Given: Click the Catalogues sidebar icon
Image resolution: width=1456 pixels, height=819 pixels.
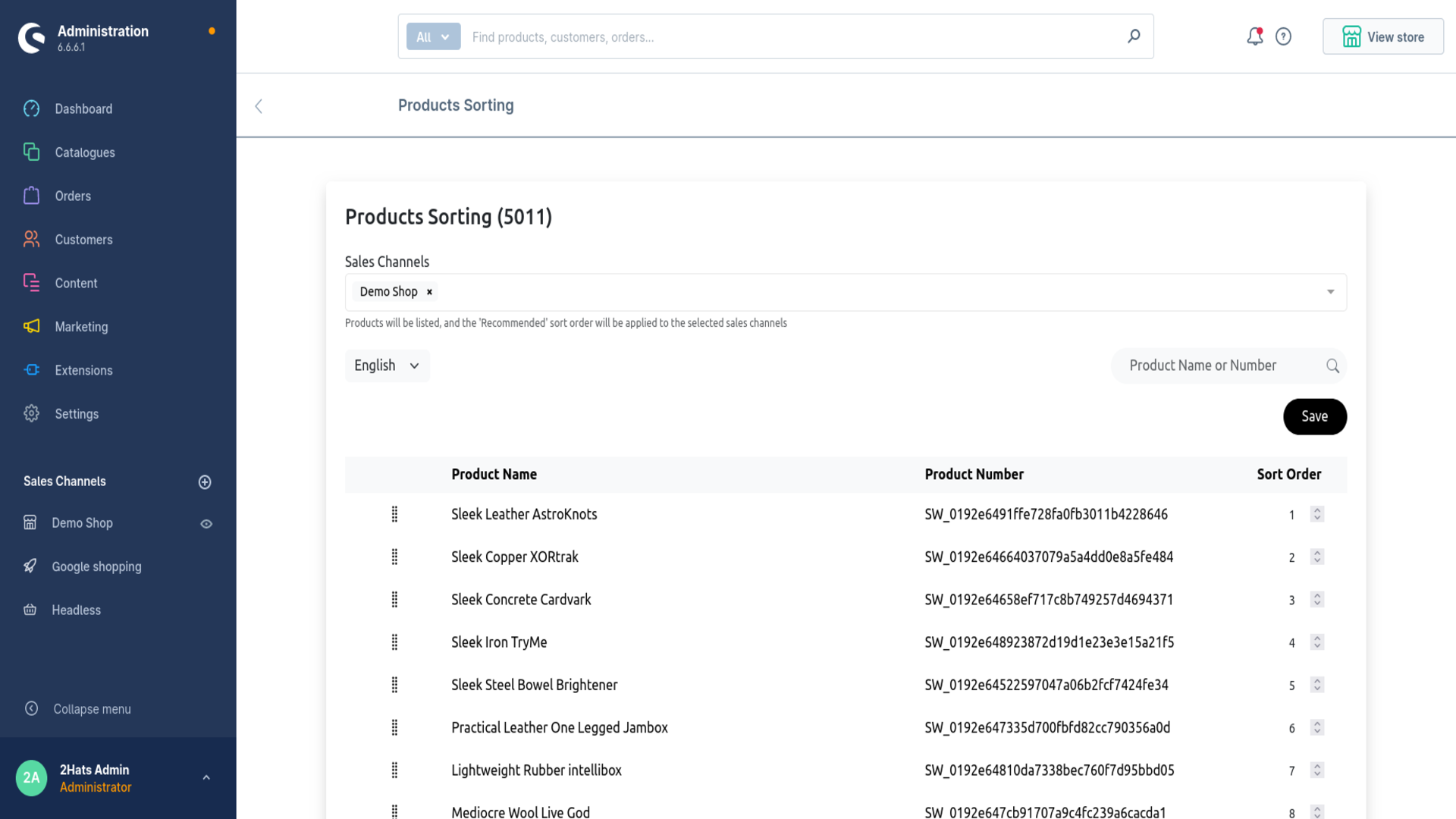Looking at the screenshot, I should pyautogui.click(x=31, y=152).
